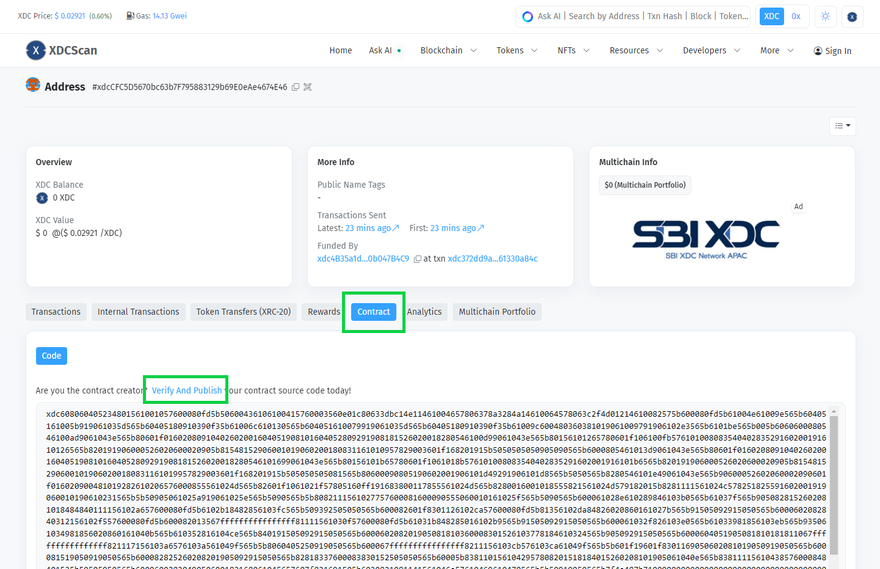Open the Analytics tab
This screenshot has height=569, width=880.
point(424,312)
